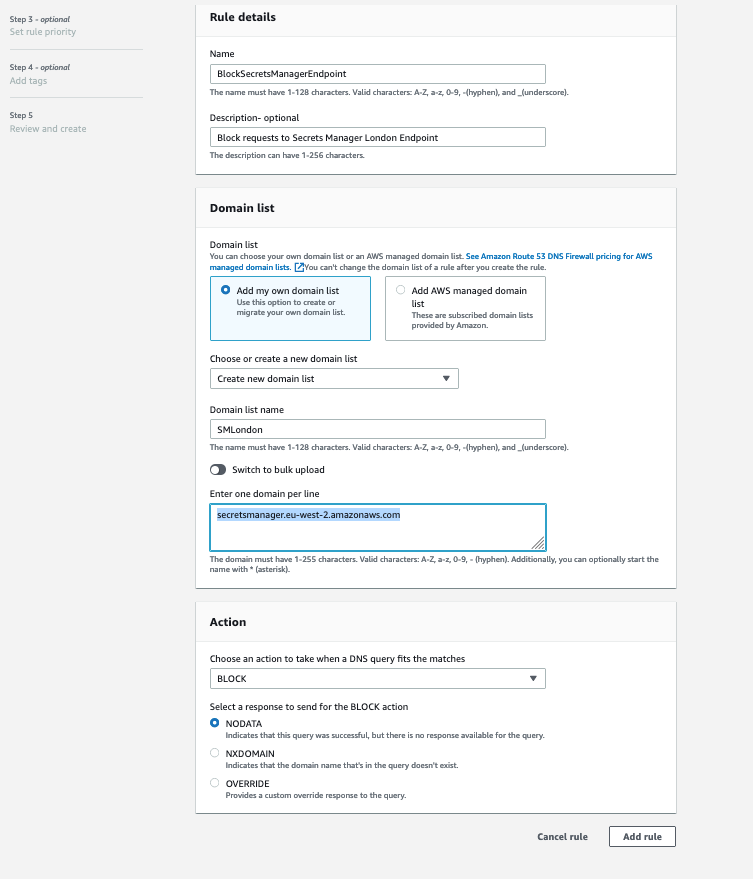Click the Name field showing BlockSecretsManagerEndpoint
The height and width of the screenshot is (879, 753).
[x=376, y=73]
